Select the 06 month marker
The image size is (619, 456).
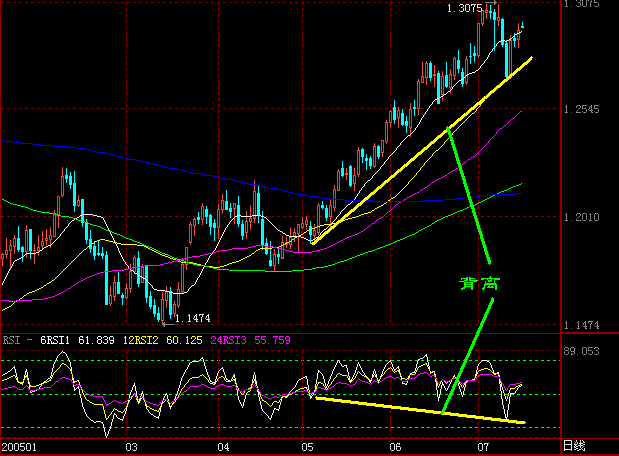tap(396, 447)
